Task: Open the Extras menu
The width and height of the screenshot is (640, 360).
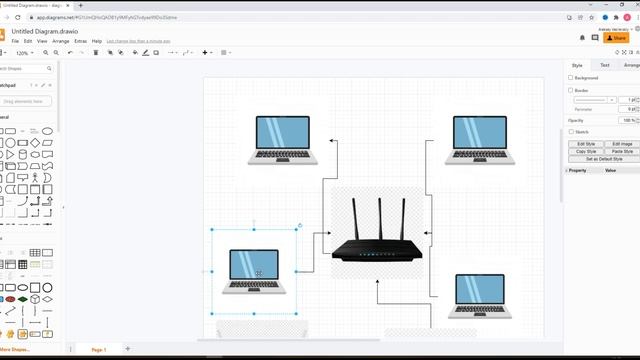Action: [80, 41]
